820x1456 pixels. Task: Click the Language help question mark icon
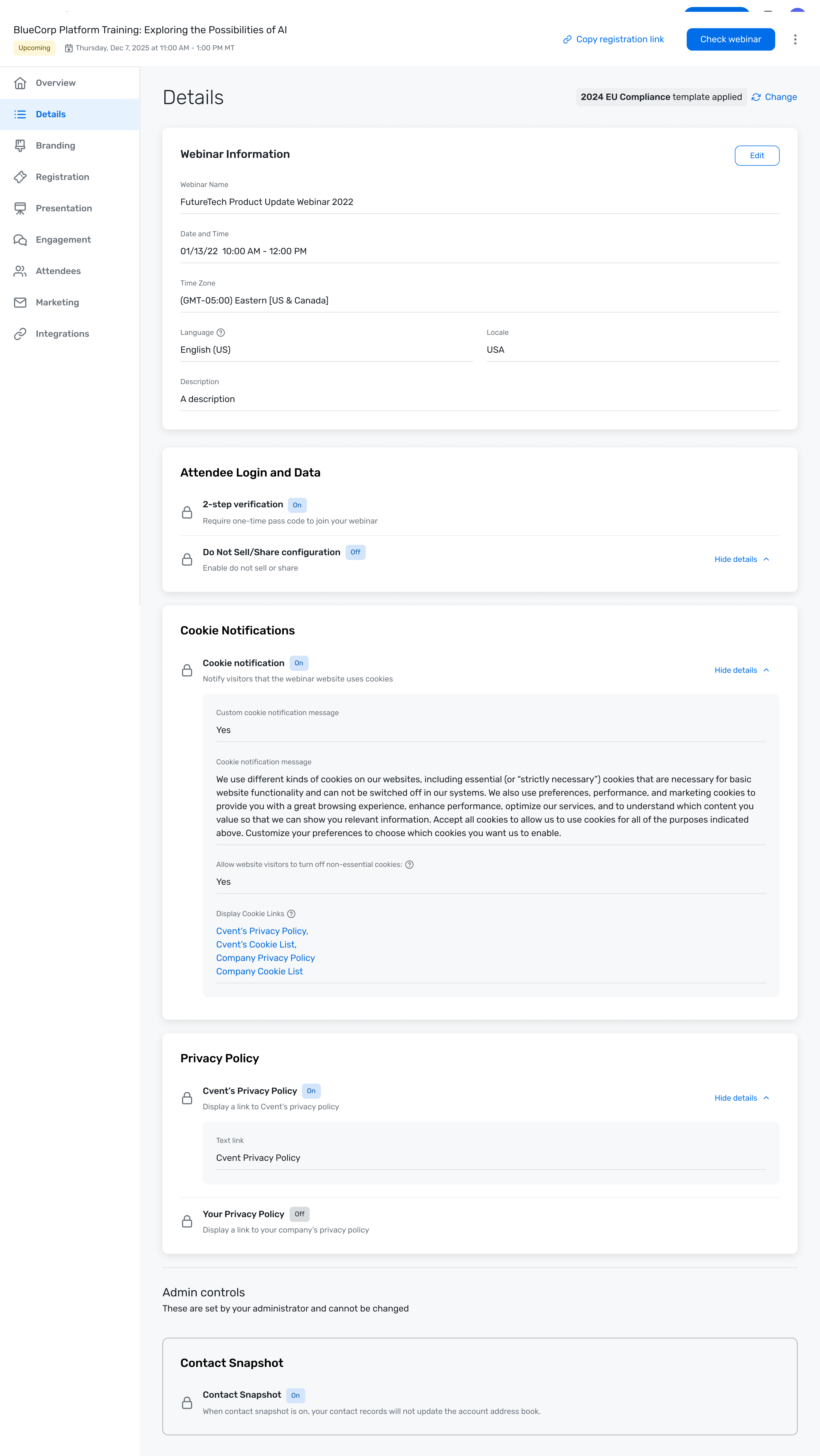[221, 332]
